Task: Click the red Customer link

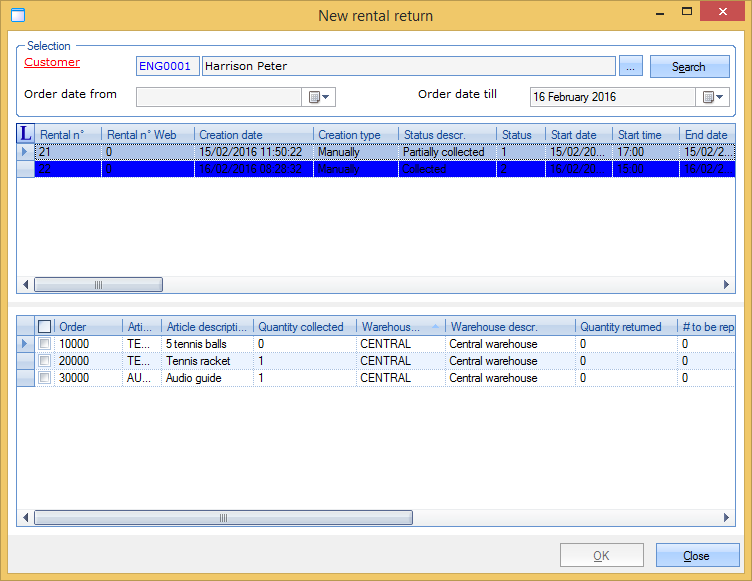Action: pos(52,62)
